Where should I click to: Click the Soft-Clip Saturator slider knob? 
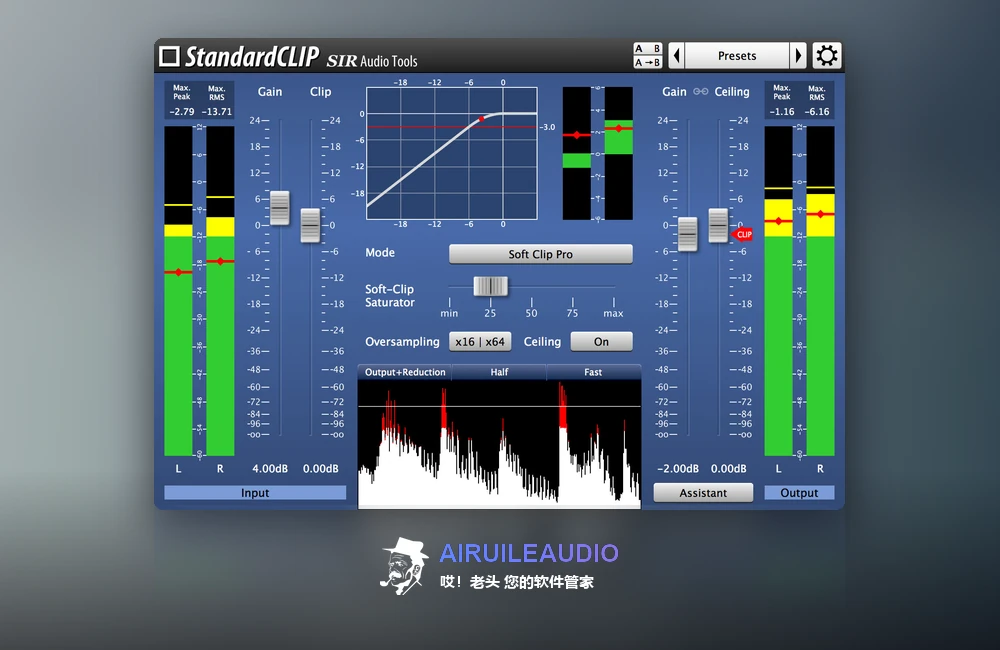(490, 286)
